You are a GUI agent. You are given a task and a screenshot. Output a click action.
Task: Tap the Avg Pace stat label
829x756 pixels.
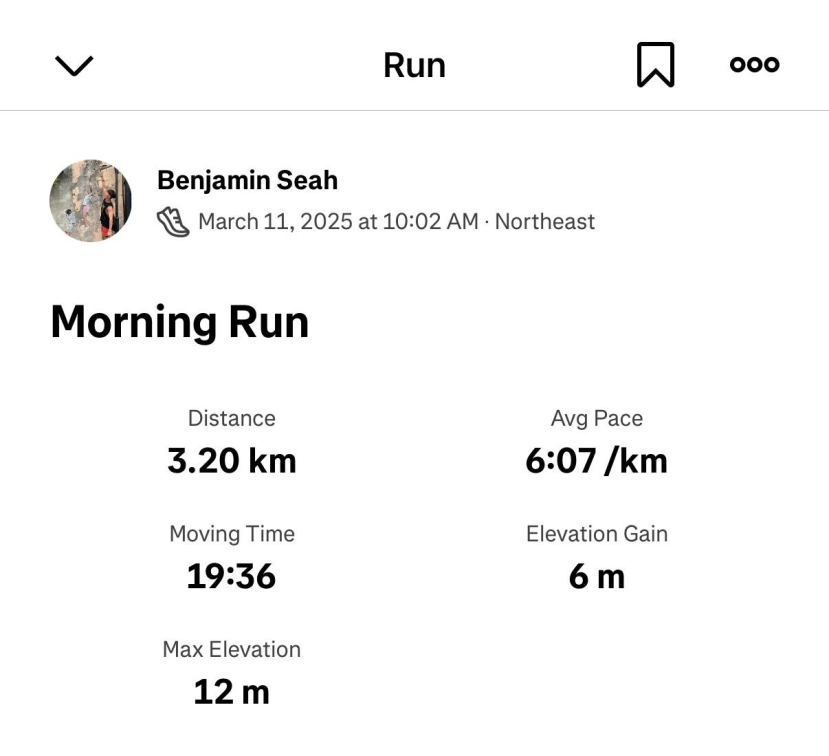point(597,419)
